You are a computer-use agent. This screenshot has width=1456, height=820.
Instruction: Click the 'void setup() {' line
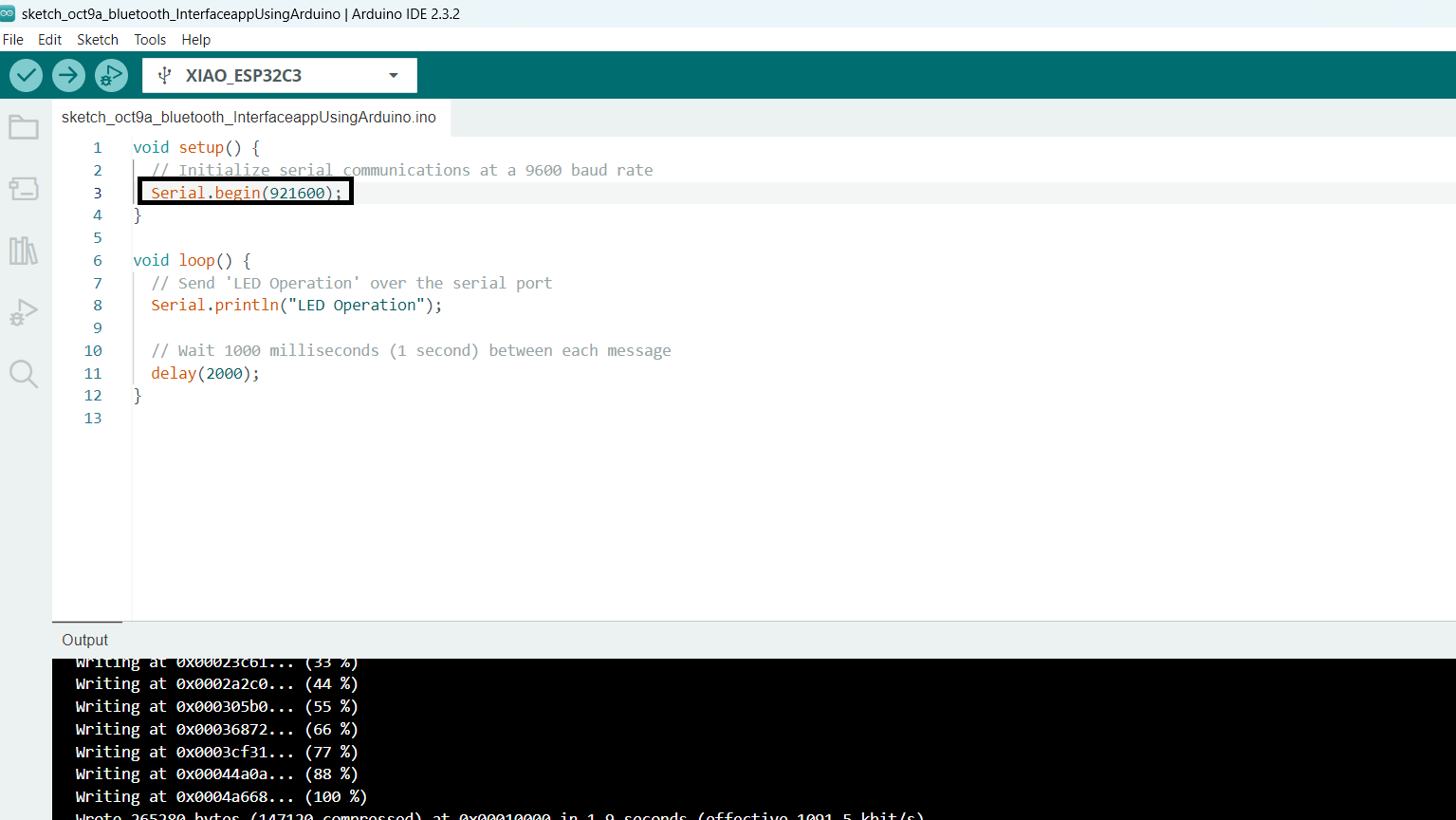tap(196, 148)
